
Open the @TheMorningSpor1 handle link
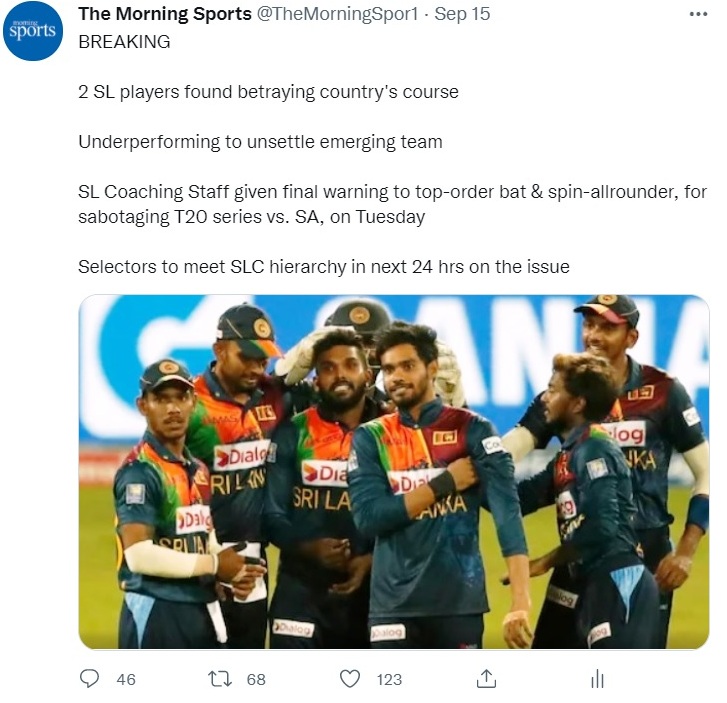coord(337,14)
